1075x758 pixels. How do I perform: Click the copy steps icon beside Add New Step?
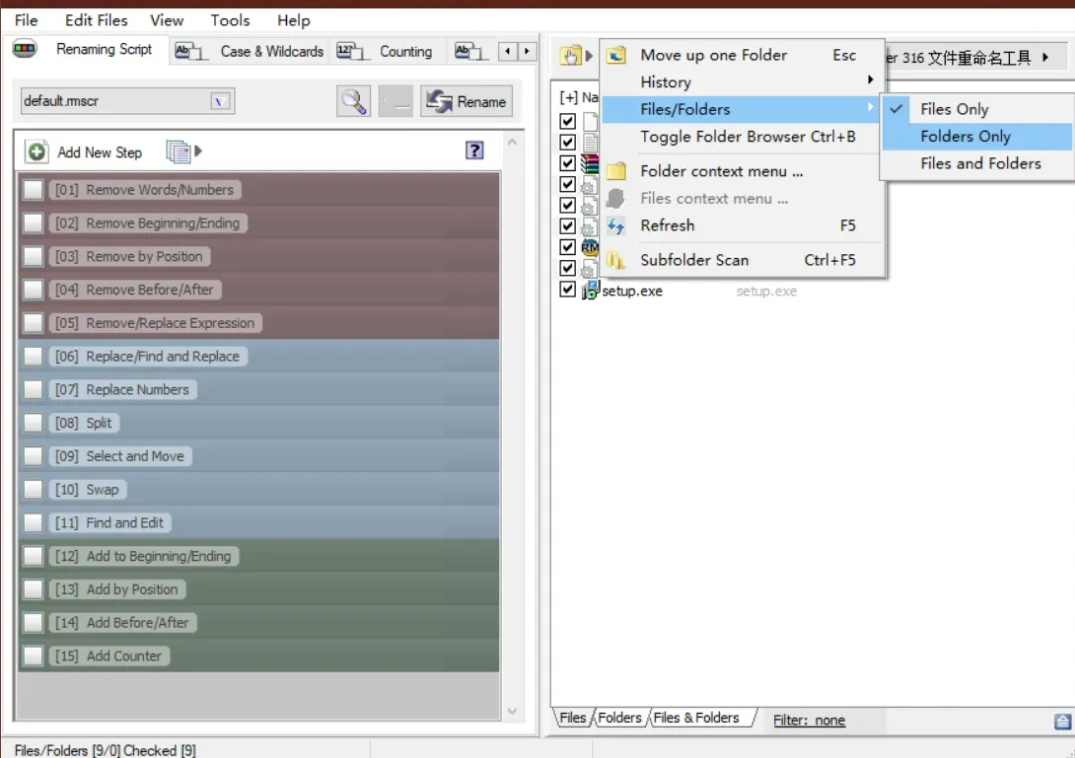178,151
